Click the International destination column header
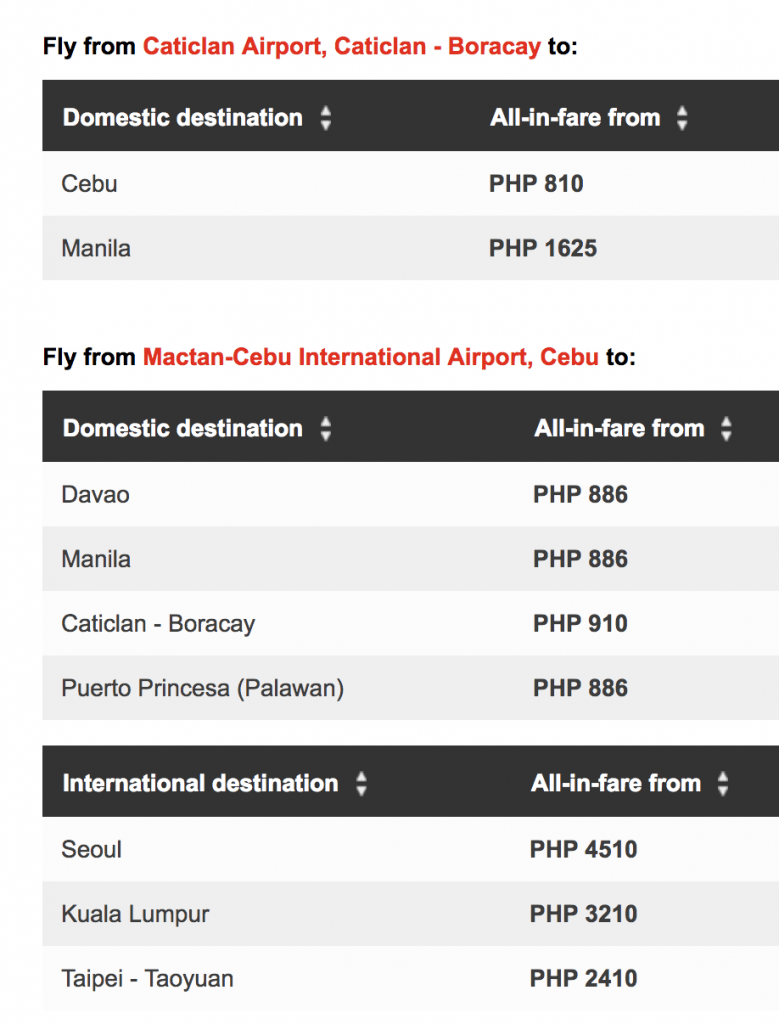The width and height of the screenshot is (779, 1024). pyautogui.click(x=200, y=783)
